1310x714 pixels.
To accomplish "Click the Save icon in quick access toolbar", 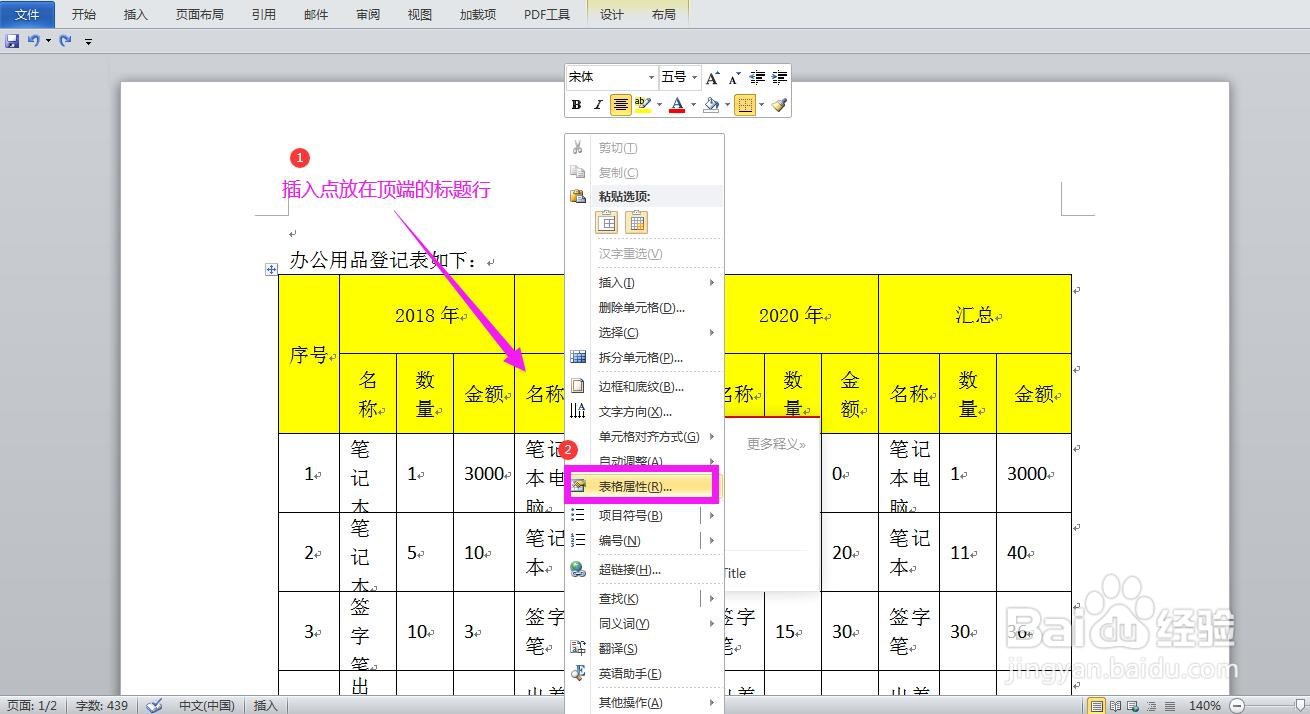I will coord(11,40).
